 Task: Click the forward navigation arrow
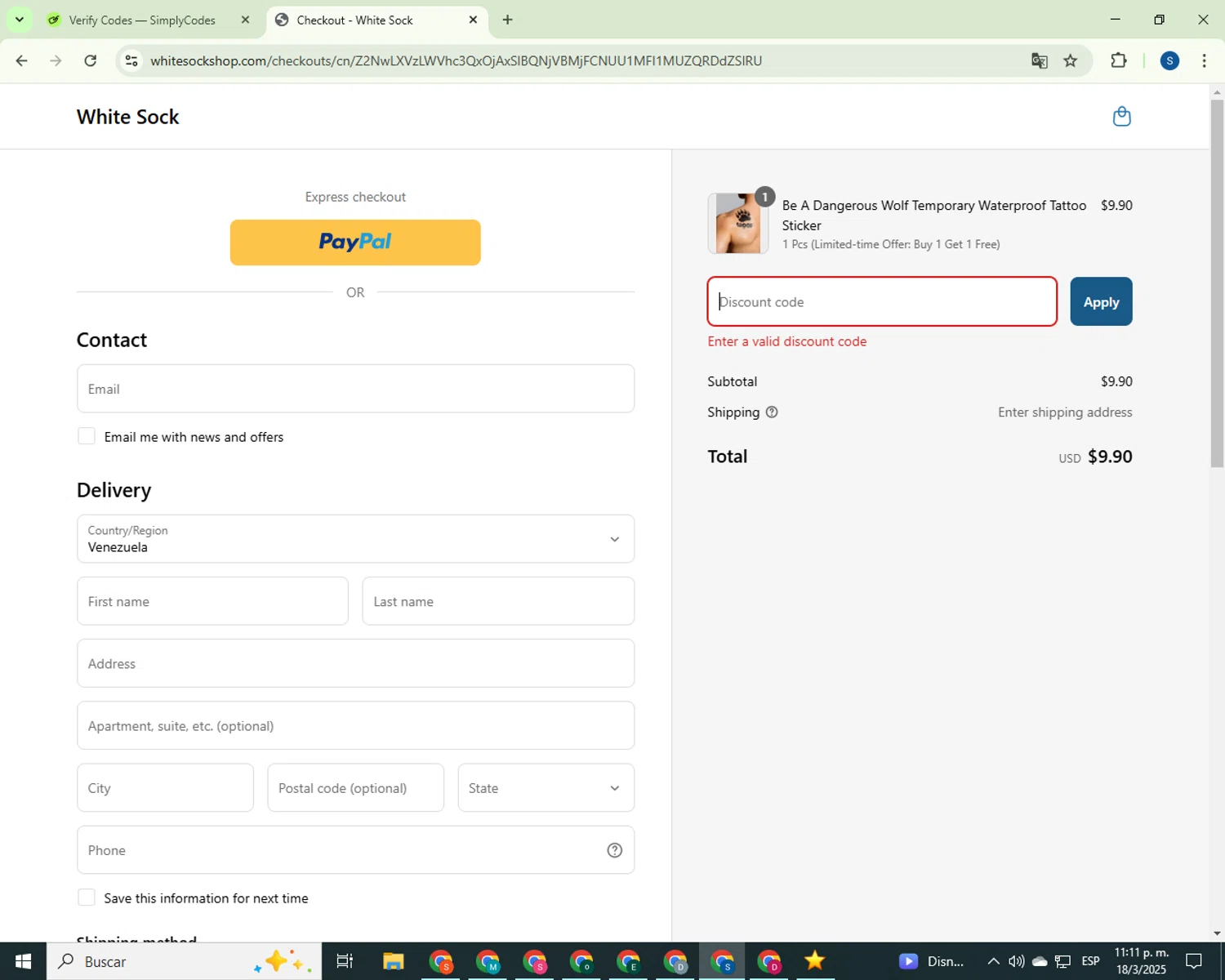coord(56,60)
